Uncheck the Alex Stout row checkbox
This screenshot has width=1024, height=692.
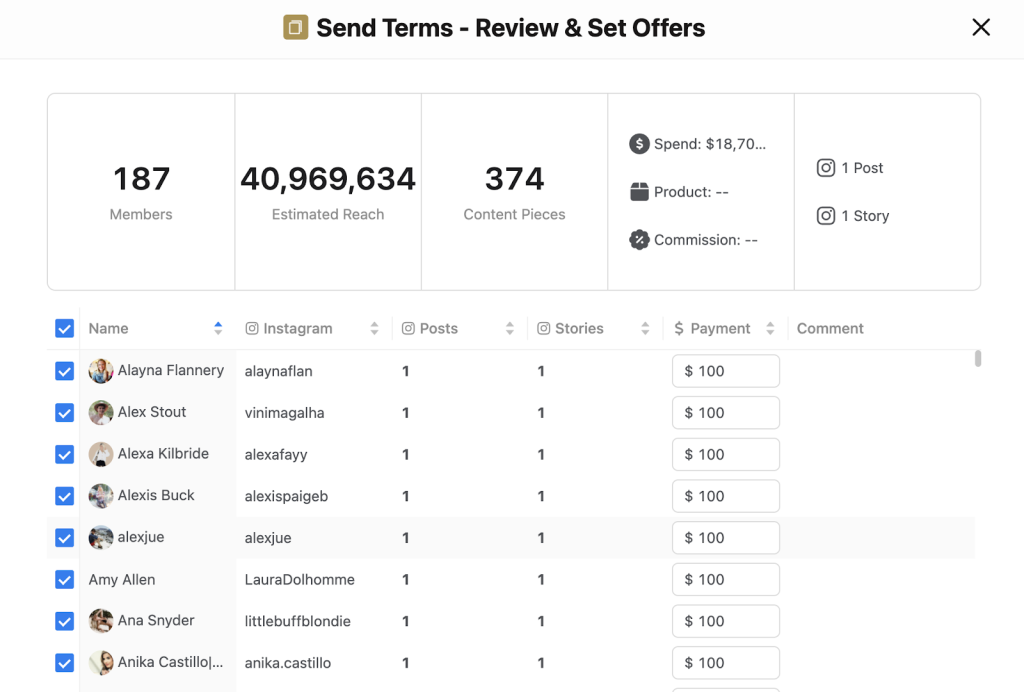point(64,413)
